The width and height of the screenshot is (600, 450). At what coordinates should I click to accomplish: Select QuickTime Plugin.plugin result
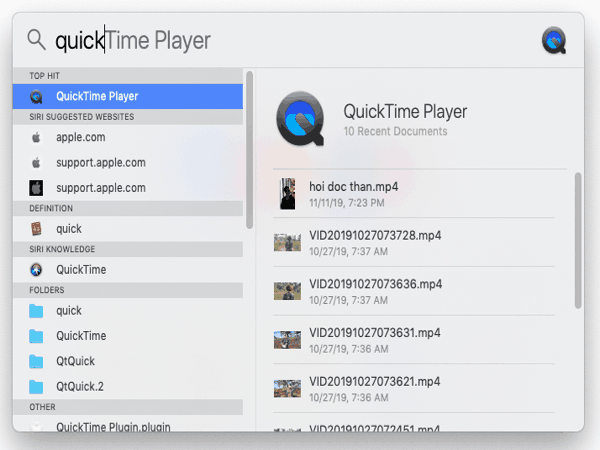[x=128, y=424]
